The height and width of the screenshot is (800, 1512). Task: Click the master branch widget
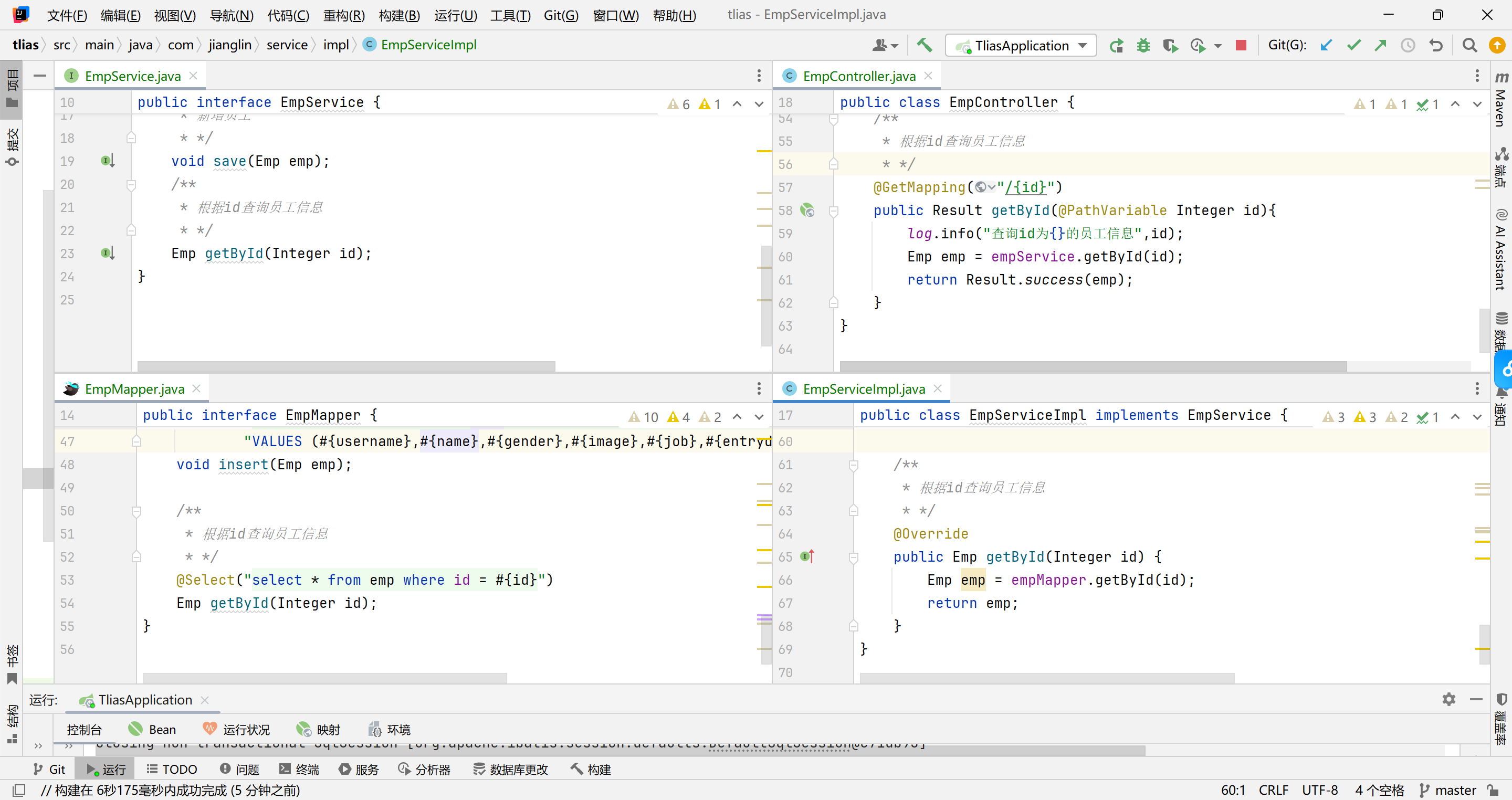pyautogui.click(x=1447, y=790)
